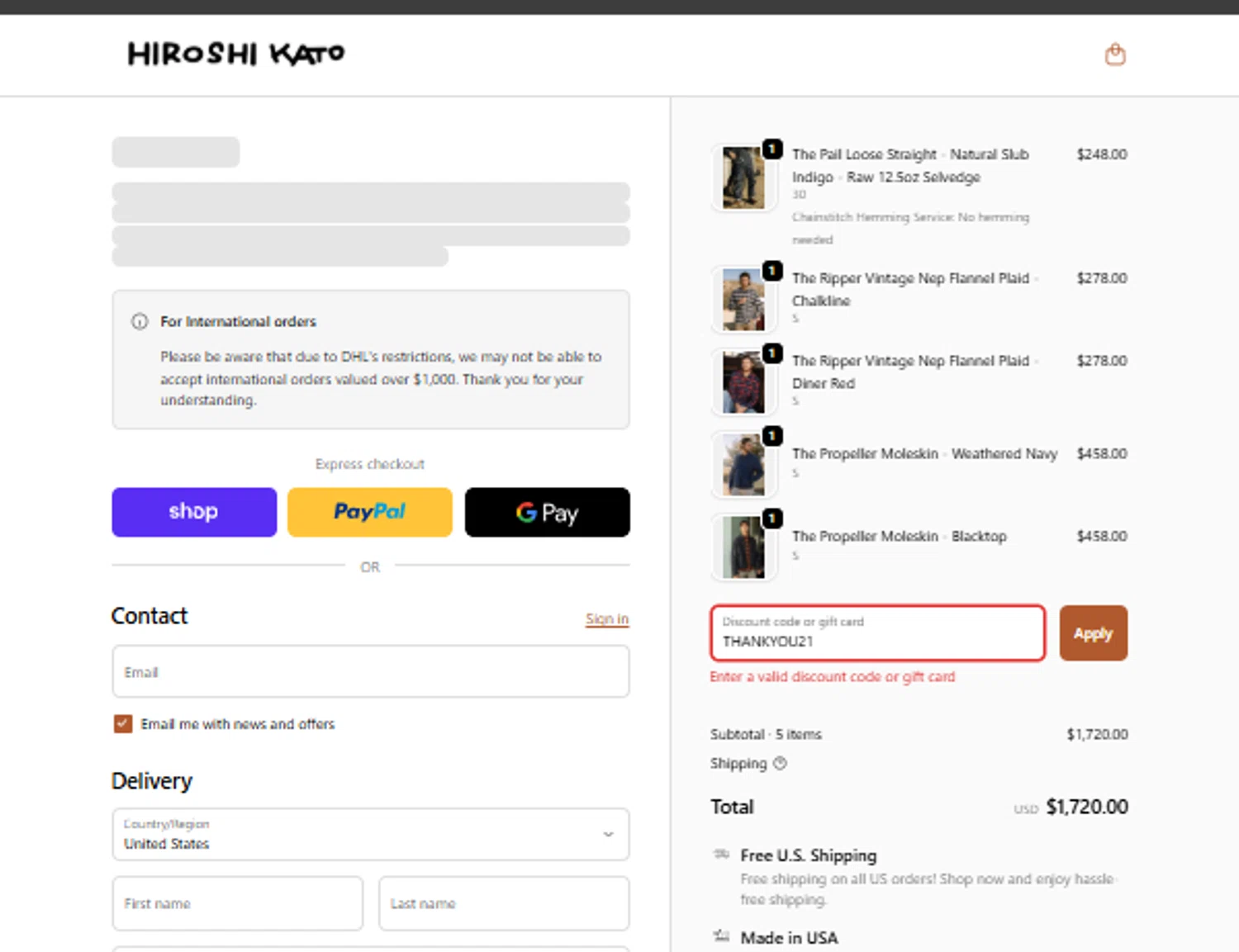
Task: Click the Free U.S. Shipping truck icon
Action: (721, 855)
